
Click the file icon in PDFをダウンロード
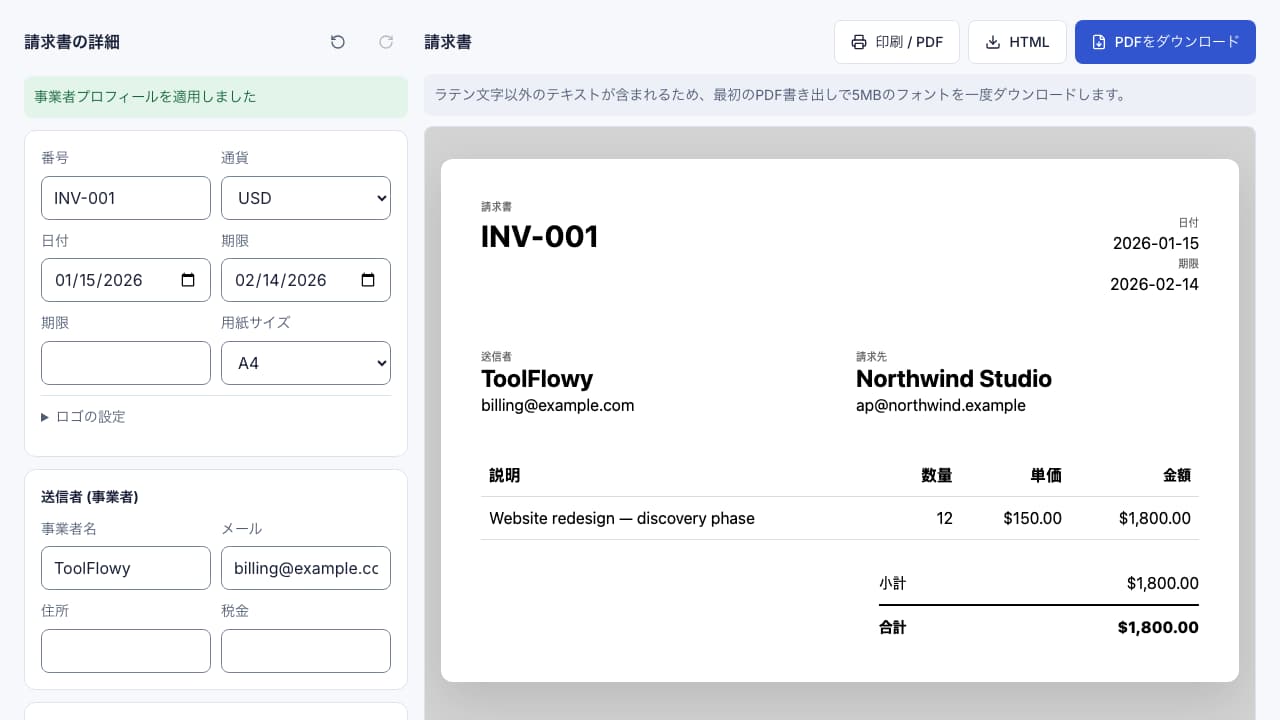(1099, 42)
